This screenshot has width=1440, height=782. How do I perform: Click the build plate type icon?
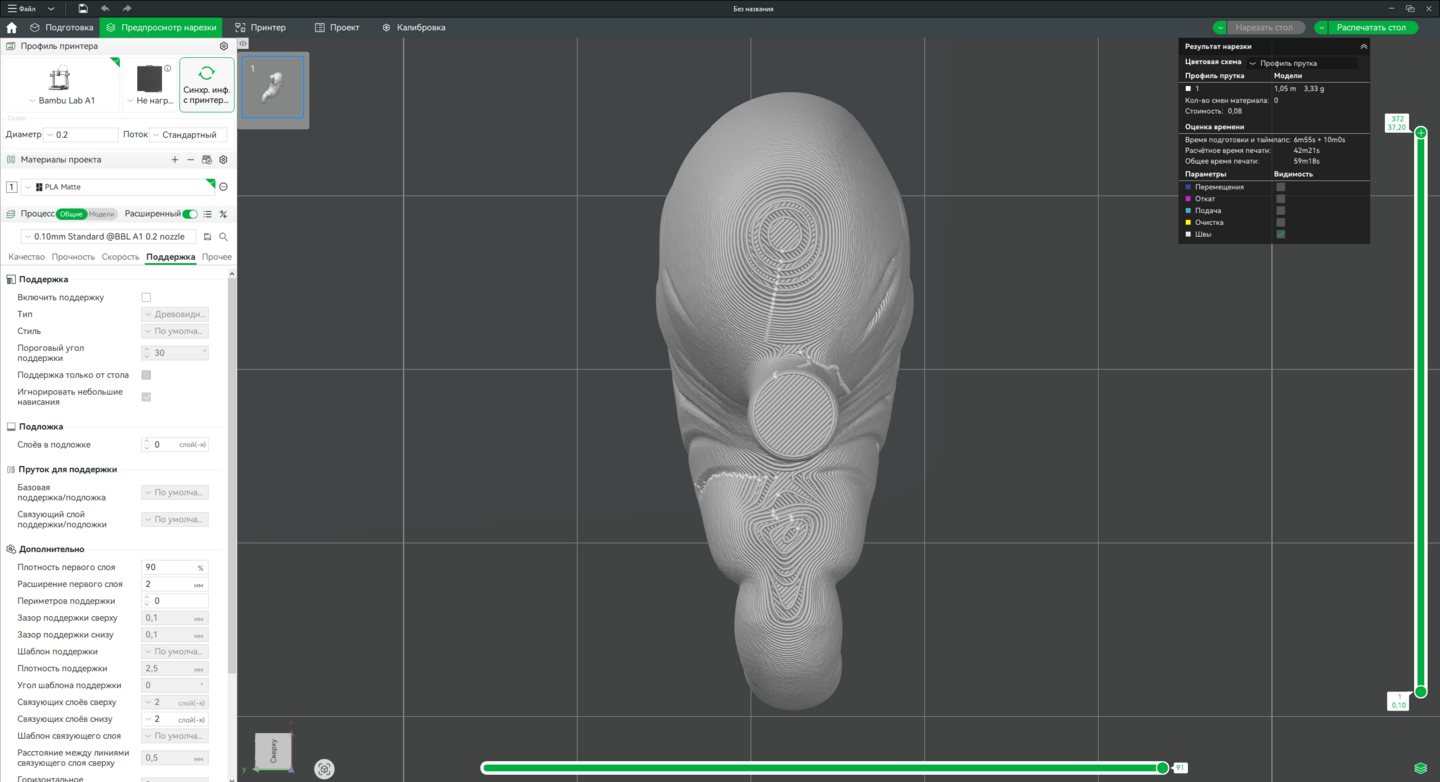[149, 78]
